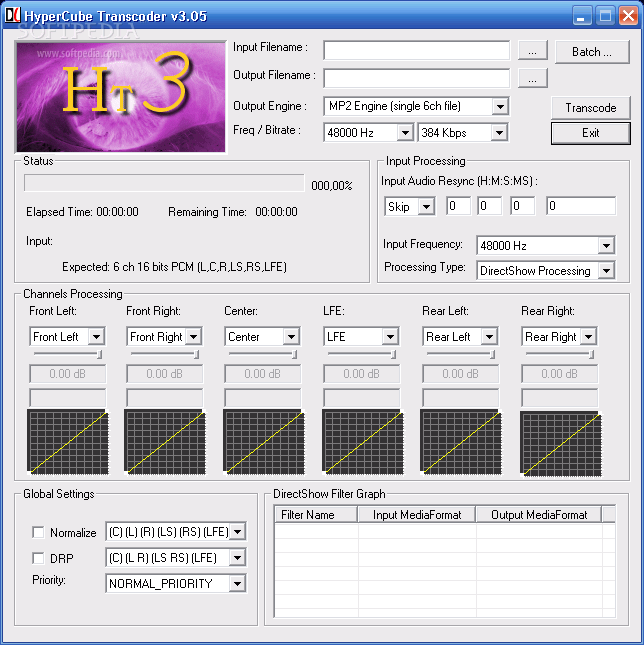
Task: Click the Rear Left gain slider
Action: point(461,354)
